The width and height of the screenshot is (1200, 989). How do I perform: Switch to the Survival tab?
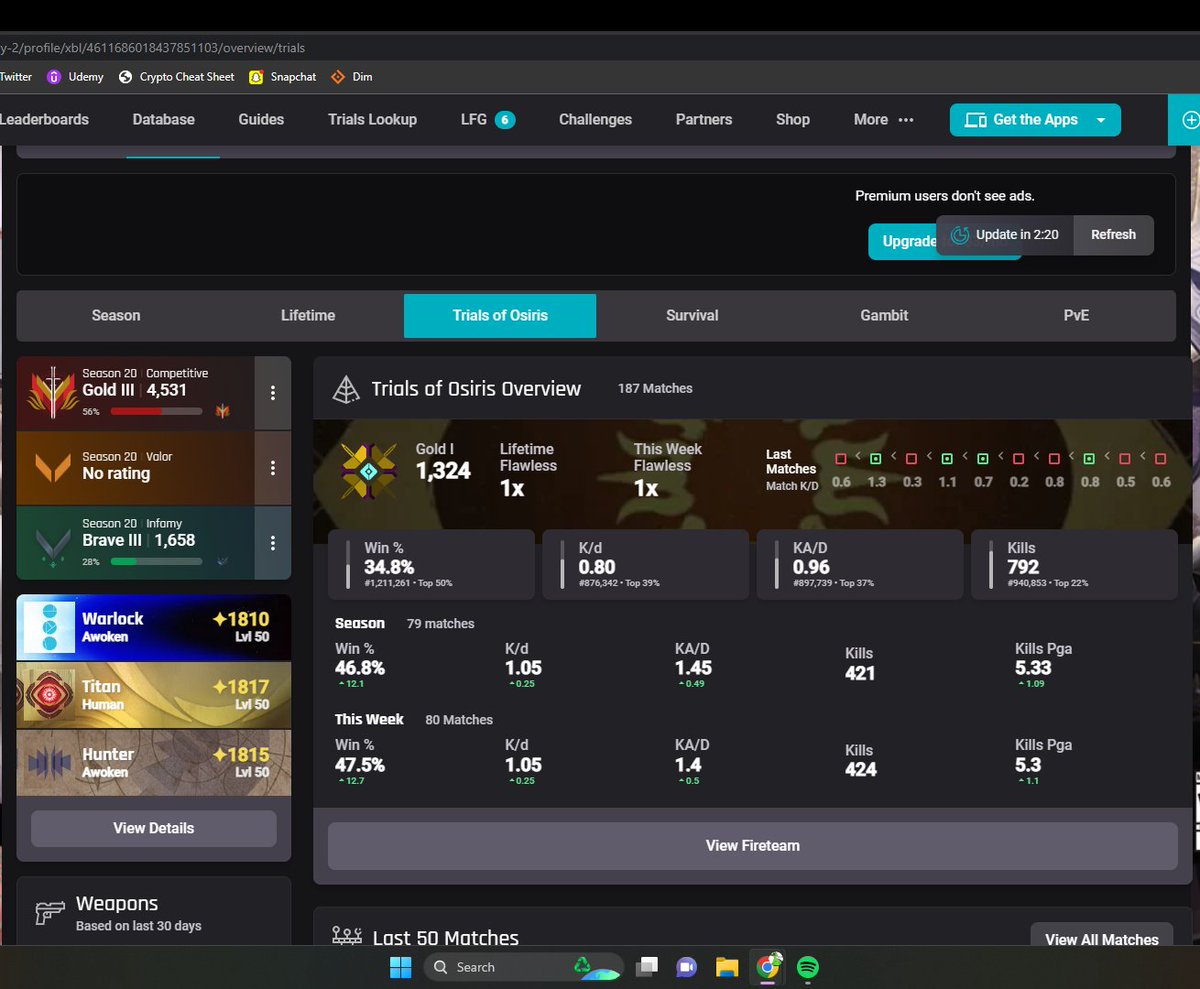click(x=692, y=315)
